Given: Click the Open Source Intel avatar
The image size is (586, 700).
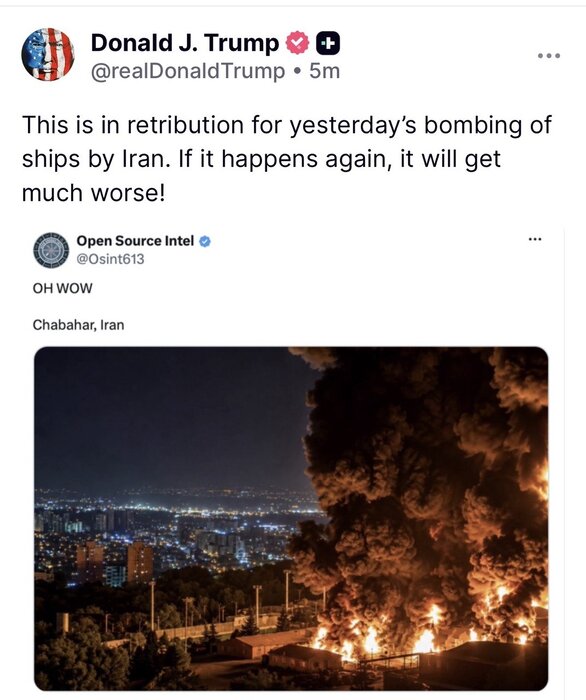Looking at the screenshot, I should coord(51,250).
